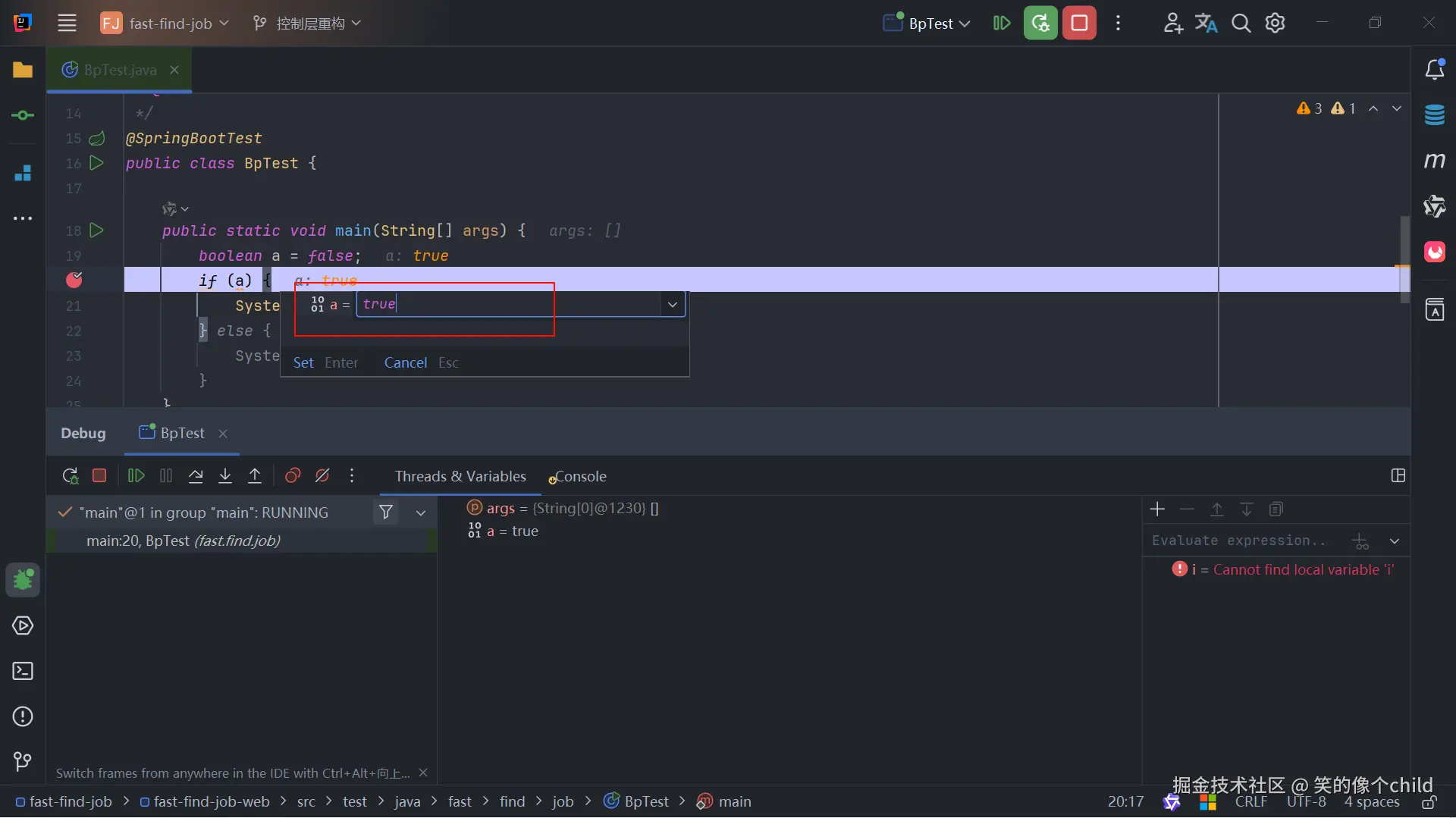
Task: Select the BpTest debug session tab
Action: click(182, 433)
